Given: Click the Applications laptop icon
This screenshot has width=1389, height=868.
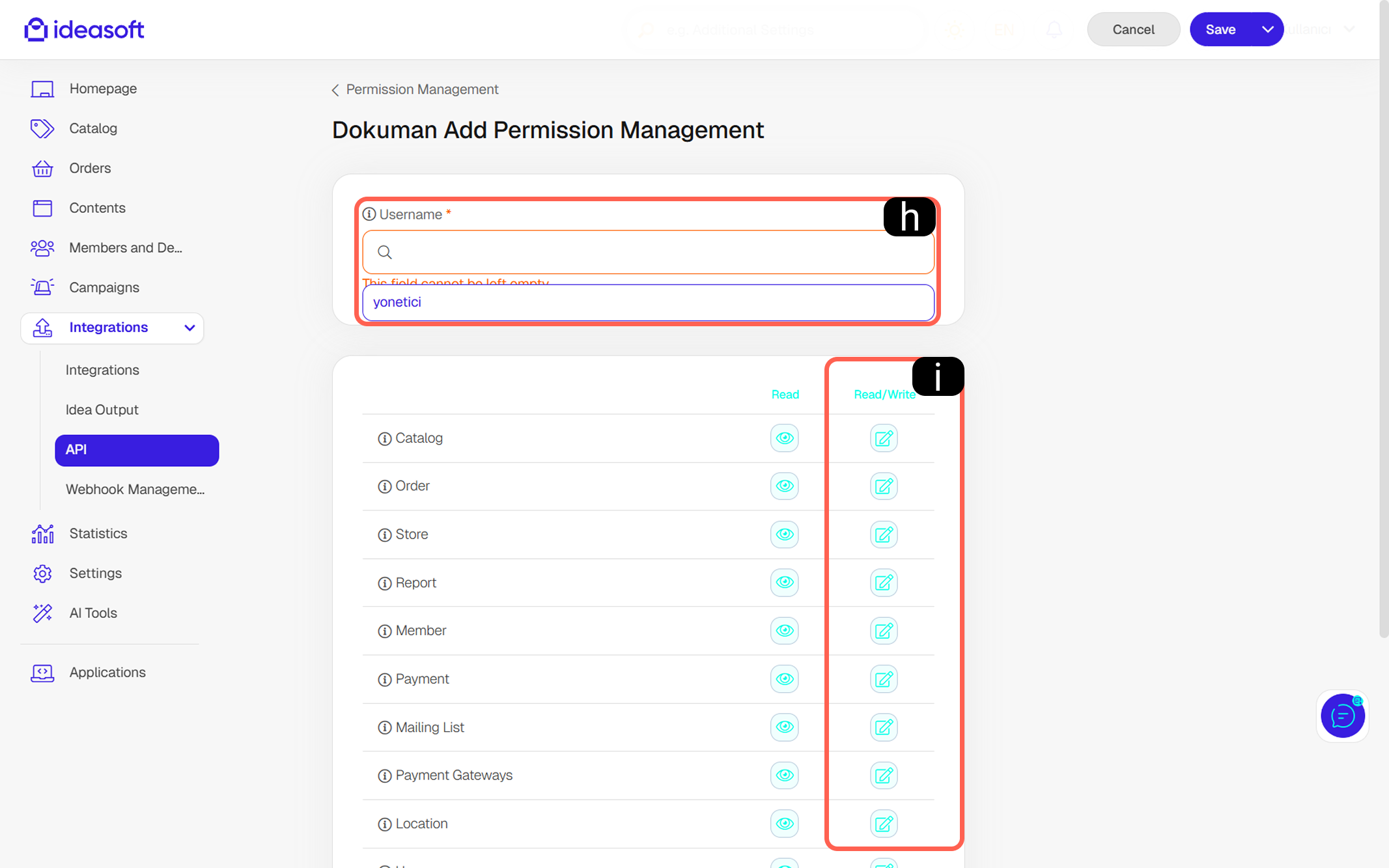Looking at the screenshot, I should tap(42, 673).
